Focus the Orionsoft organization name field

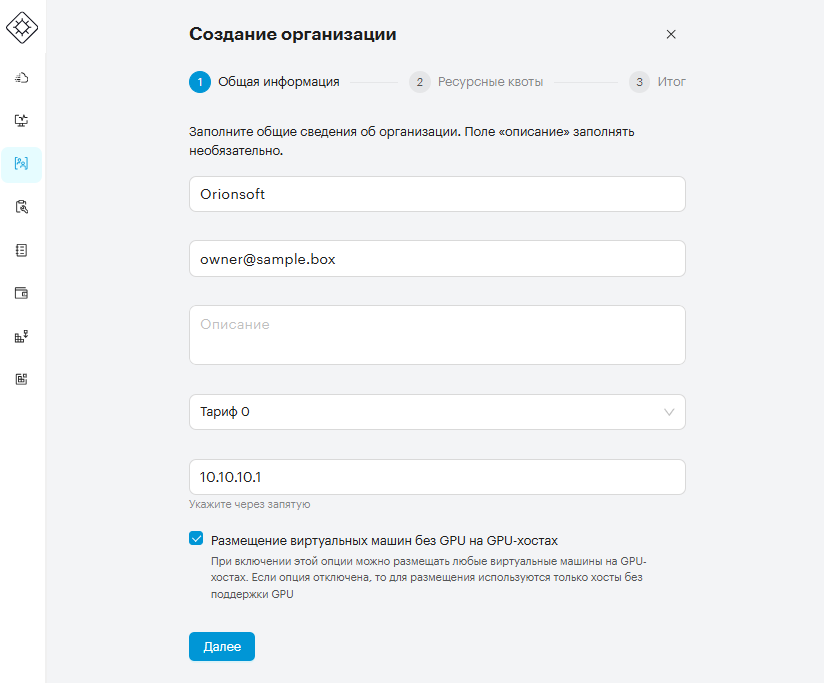coord(437,194)
